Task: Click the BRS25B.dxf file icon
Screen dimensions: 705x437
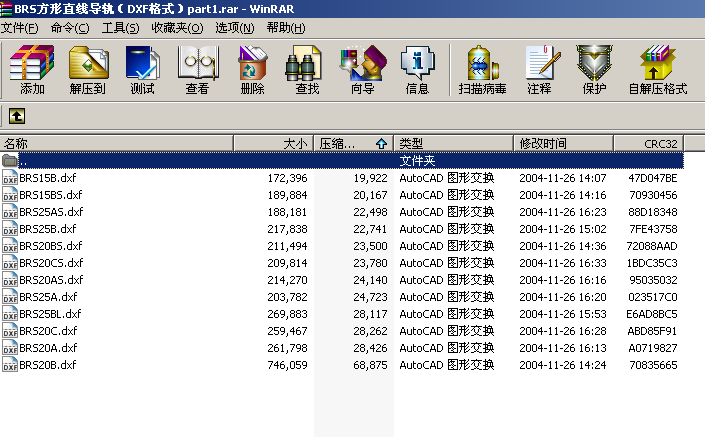Action: (10, 229)
